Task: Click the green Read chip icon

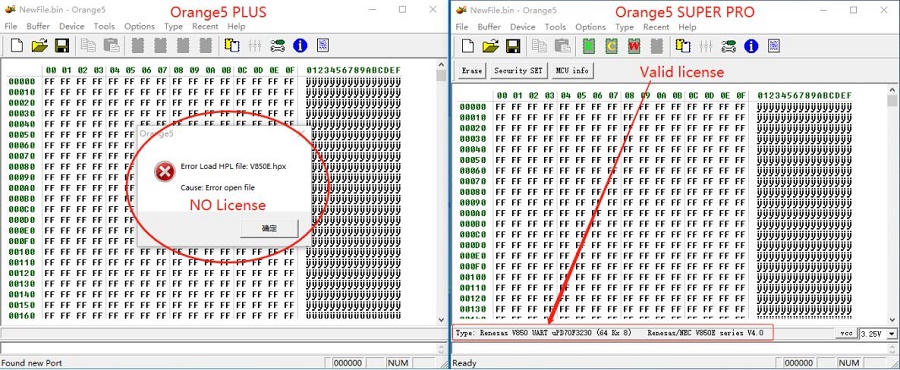Action: 588,46
